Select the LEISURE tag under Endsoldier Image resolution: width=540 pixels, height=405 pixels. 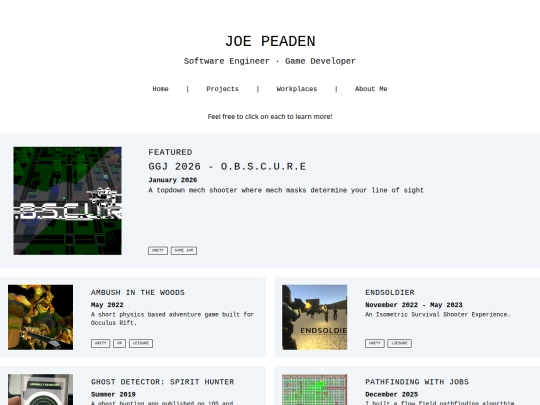click(399, 343)
